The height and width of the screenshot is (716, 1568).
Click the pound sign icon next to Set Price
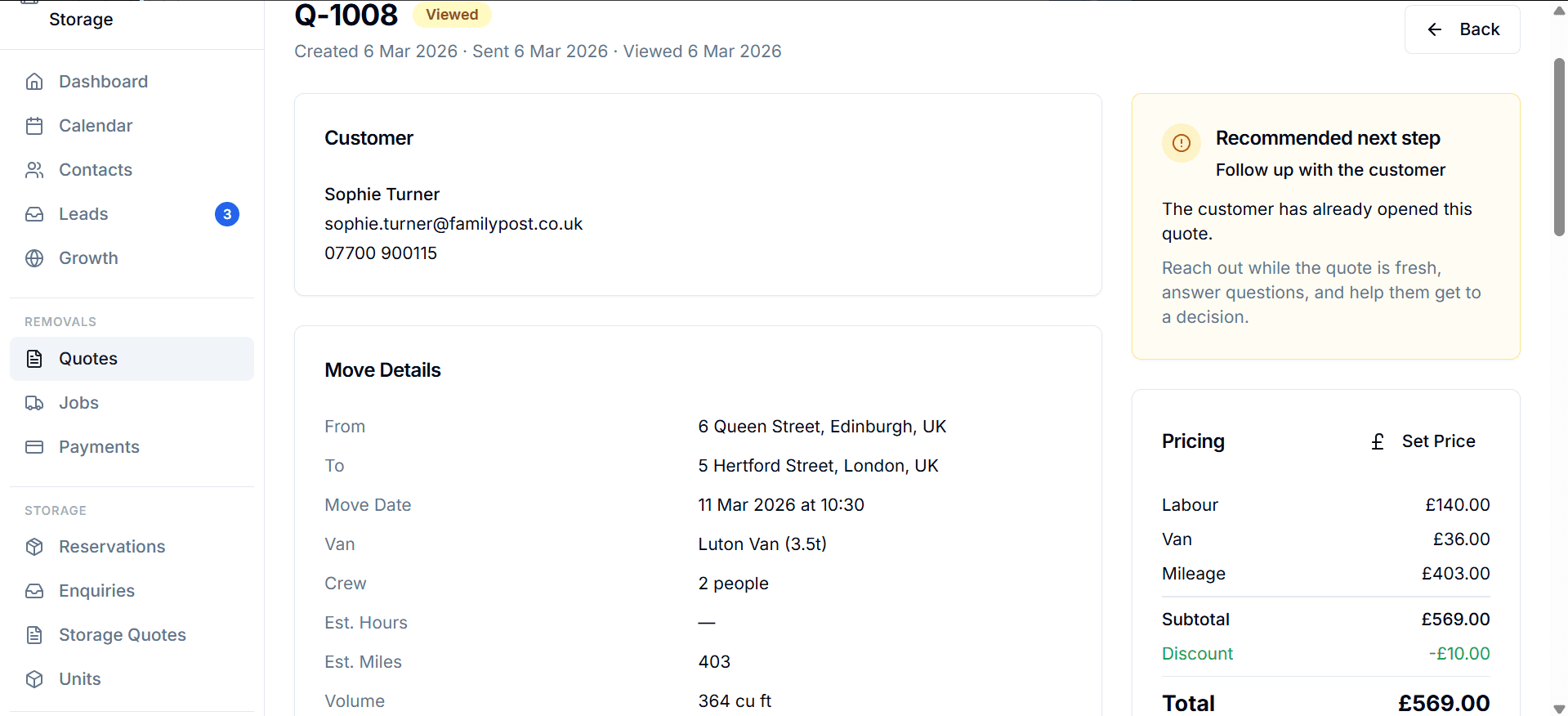(x=1378, y=441)
